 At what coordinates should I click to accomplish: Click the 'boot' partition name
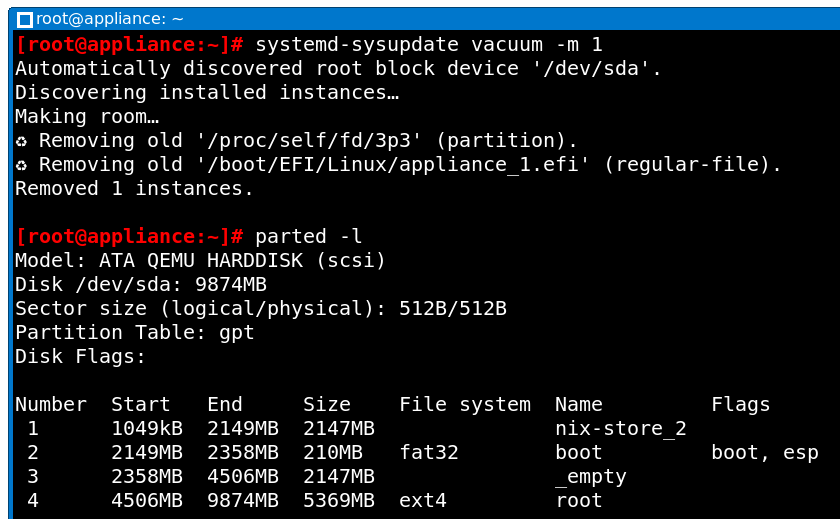(579, 453)
